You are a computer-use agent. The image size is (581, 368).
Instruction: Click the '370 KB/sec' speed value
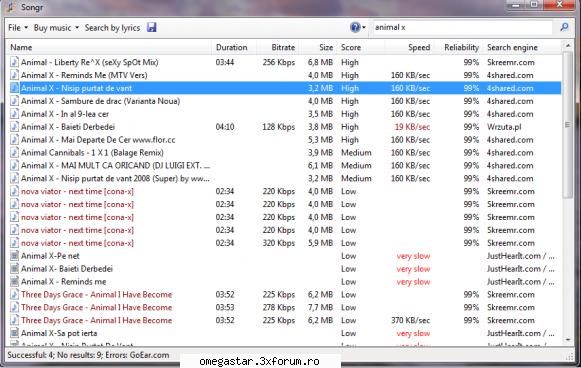coord(411,320)
